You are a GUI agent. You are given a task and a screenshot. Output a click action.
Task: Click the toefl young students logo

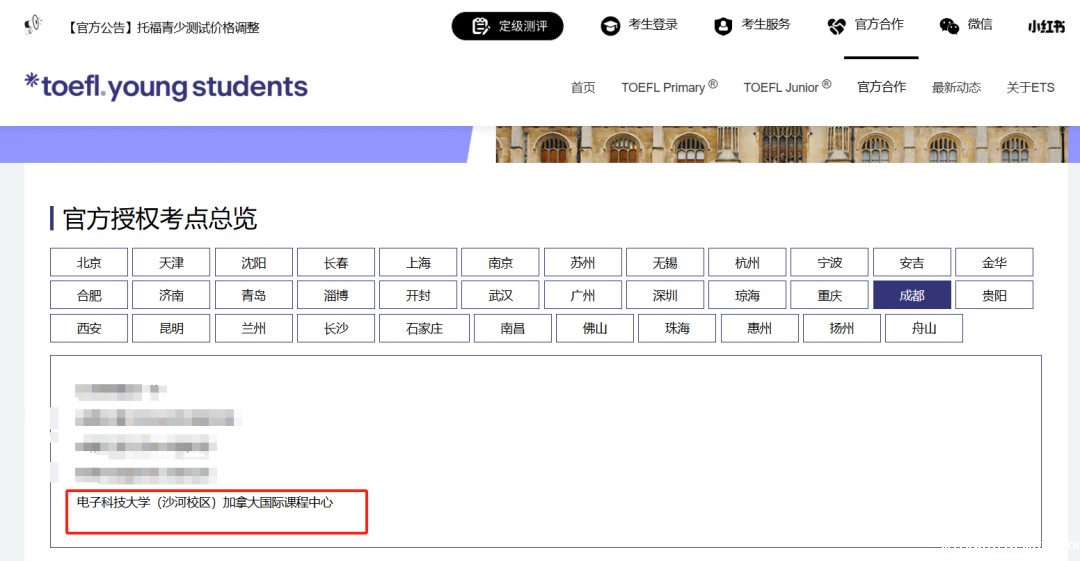tap(166, 87)
